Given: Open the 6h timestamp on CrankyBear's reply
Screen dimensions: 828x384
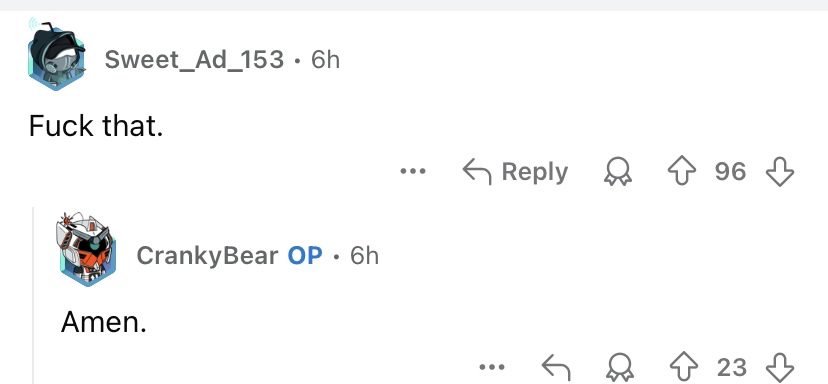Looking at the screenshot, I should coord(364,256).
